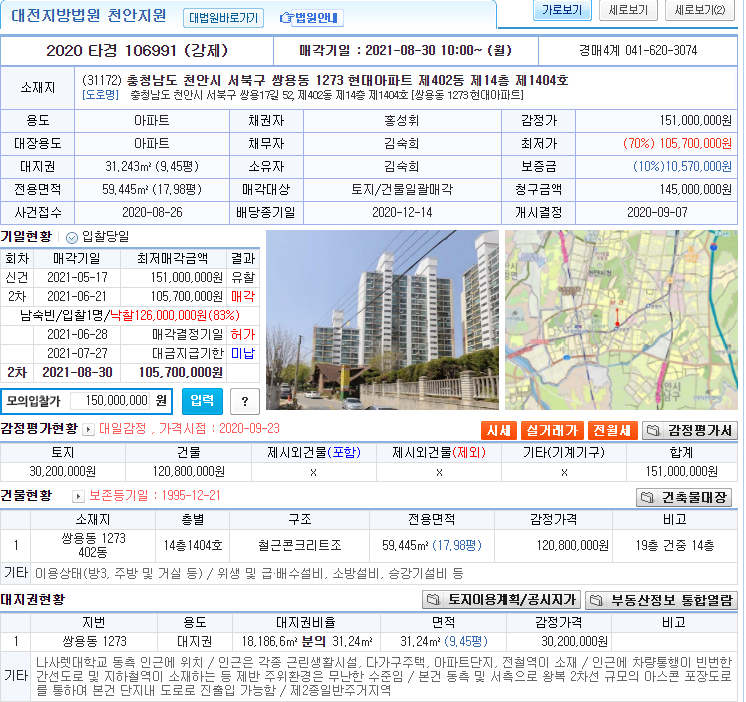Click the document icon on 토지이용계획/공시지가 button

(x=433, y=600)
